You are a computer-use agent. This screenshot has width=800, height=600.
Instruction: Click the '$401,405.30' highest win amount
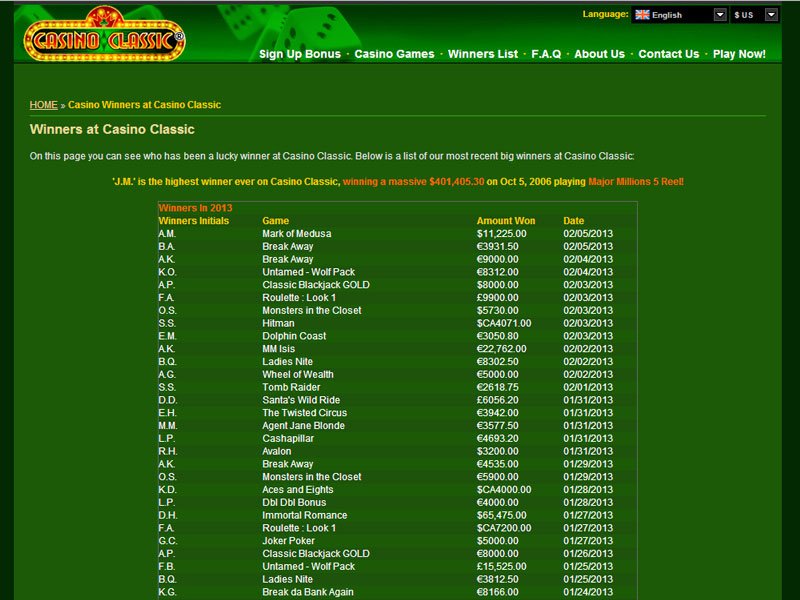(x=457, y=182)
